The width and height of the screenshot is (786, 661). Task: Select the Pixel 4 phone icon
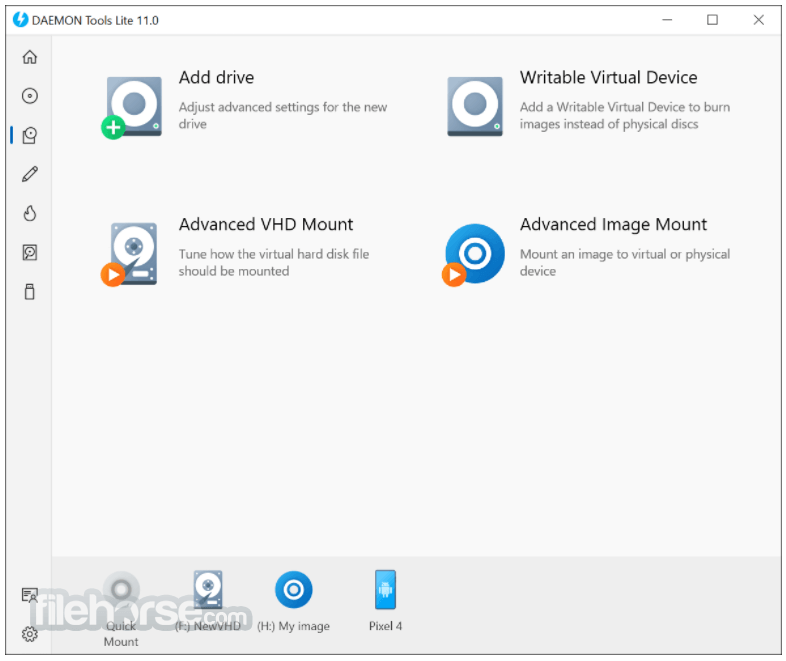pos(385,589)
